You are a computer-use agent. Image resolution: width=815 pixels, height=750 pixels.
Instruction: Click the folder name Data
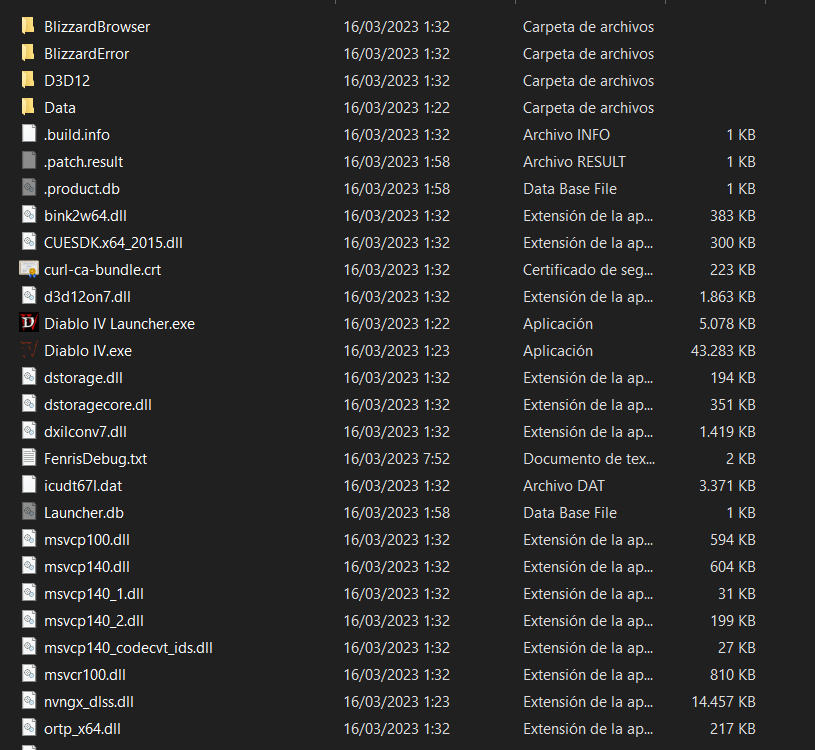[x=60, y=108]
